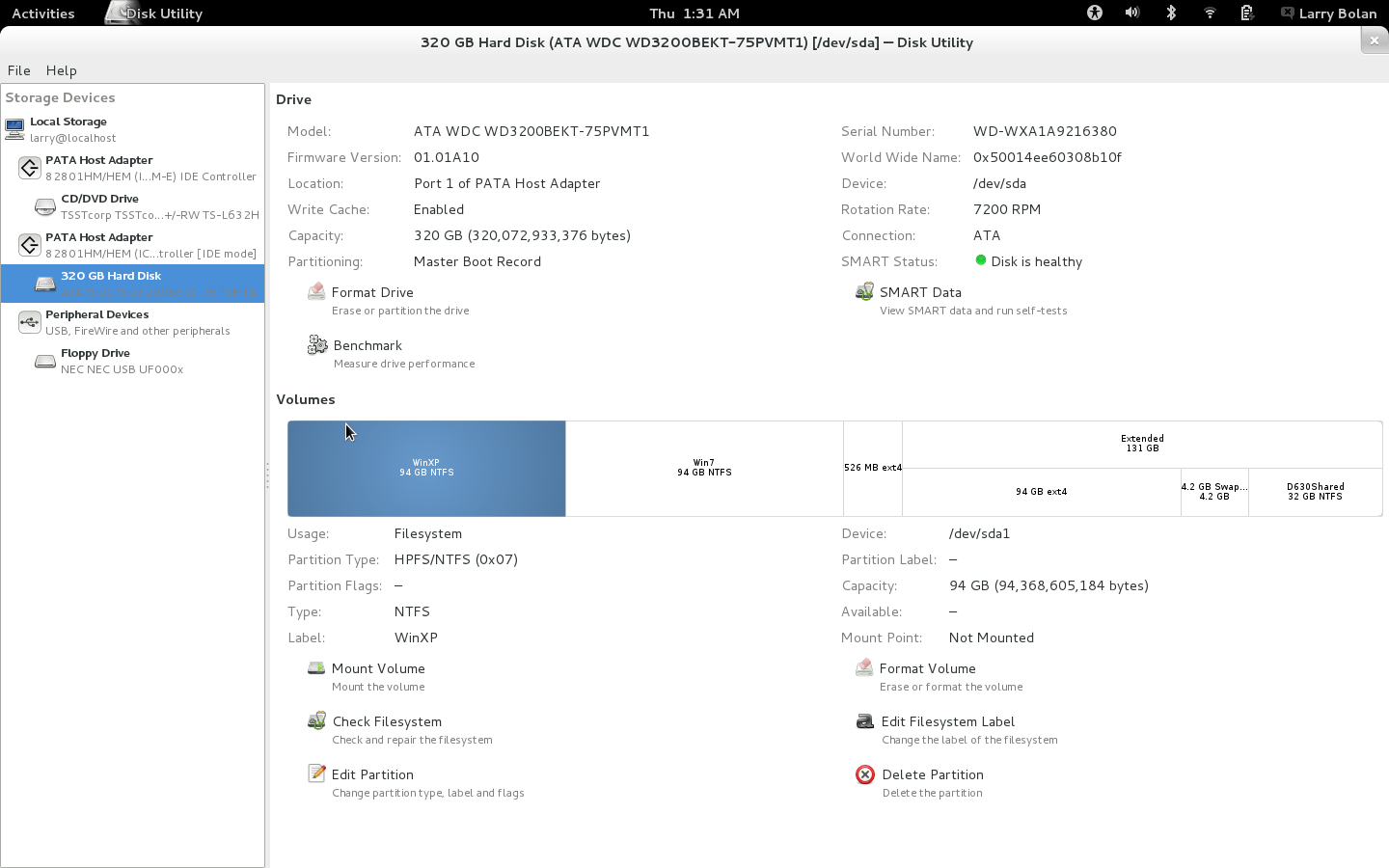
Task: Close the Disk Utility window
Action: click(1374, 41)
